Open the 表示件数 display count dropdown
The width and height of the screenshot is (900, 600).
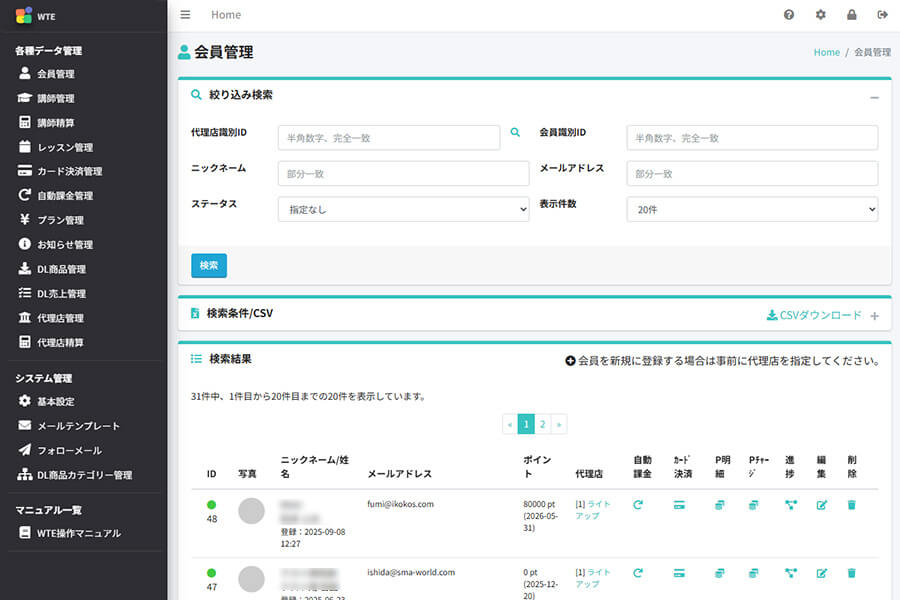750,209
